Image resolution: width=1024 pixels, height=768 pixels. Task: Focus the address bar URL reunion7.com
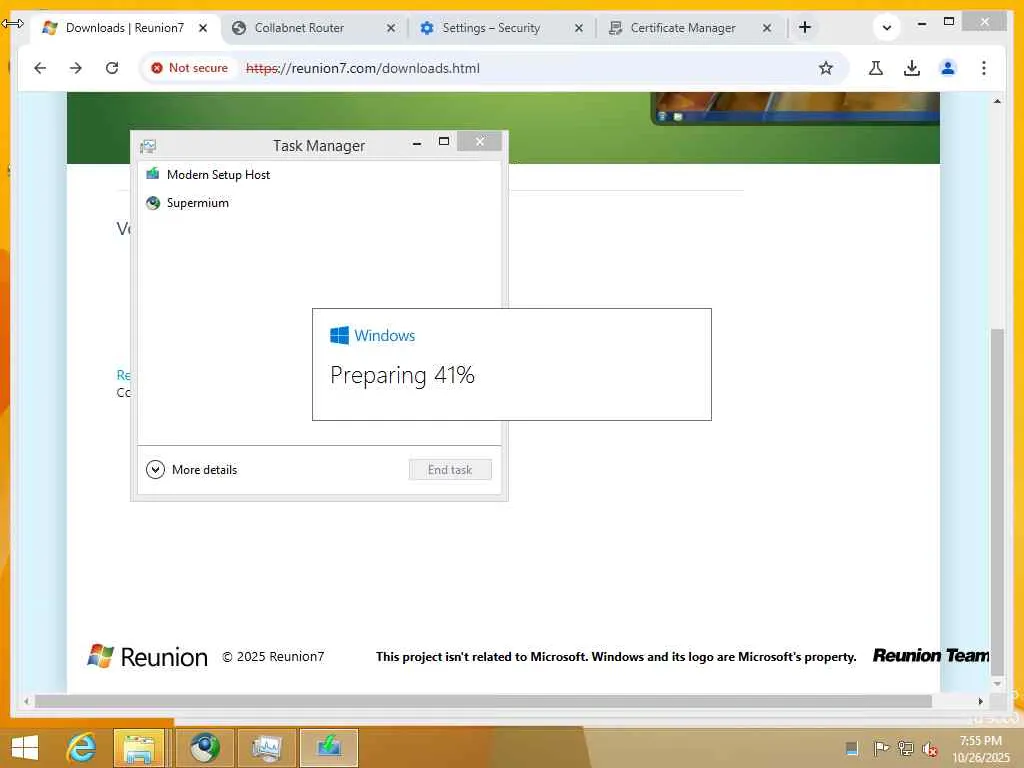[363, 68]
